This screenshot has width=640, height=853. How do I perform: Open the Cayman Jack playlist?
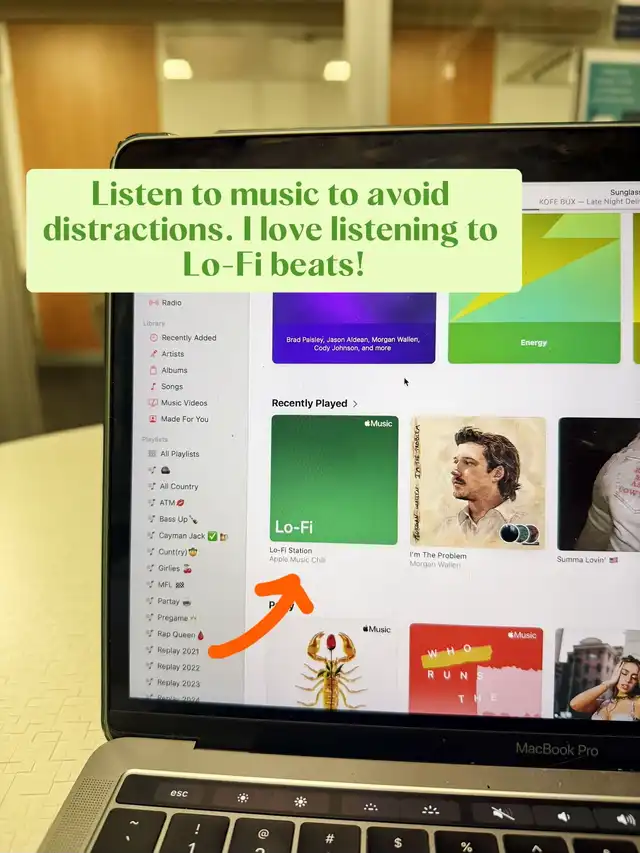pos(185,536)
